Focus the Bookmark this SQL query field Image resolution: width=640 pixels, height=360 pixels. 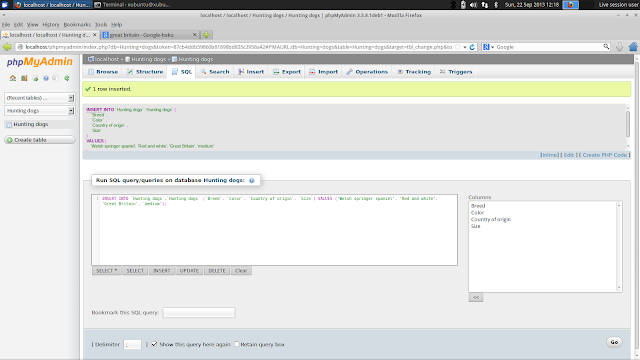tap(199, 313)
